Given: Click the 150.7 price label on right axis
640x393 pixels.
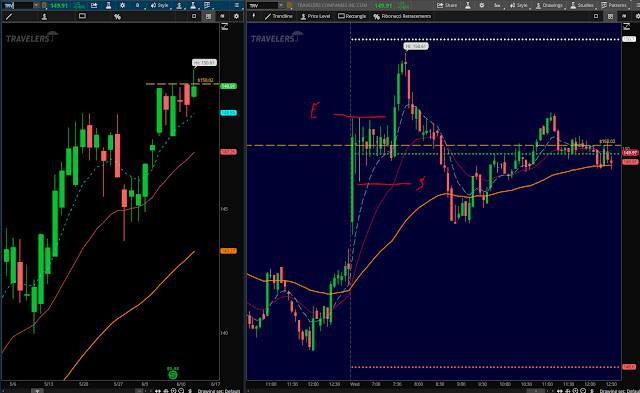Looking at the screenshot, I should point(629,39).
